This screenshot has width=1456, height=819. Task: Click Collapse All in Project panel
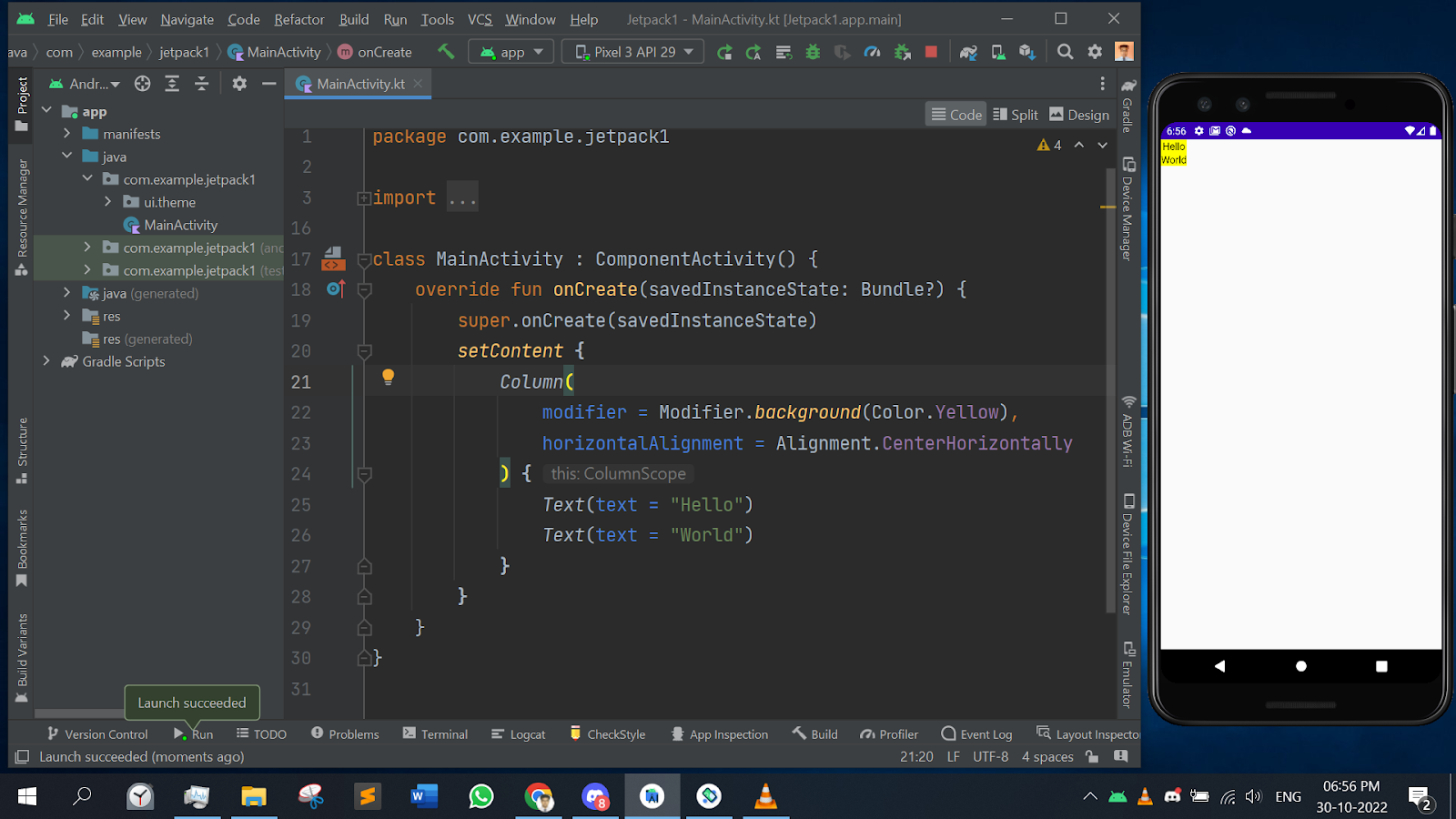[201, 84]
